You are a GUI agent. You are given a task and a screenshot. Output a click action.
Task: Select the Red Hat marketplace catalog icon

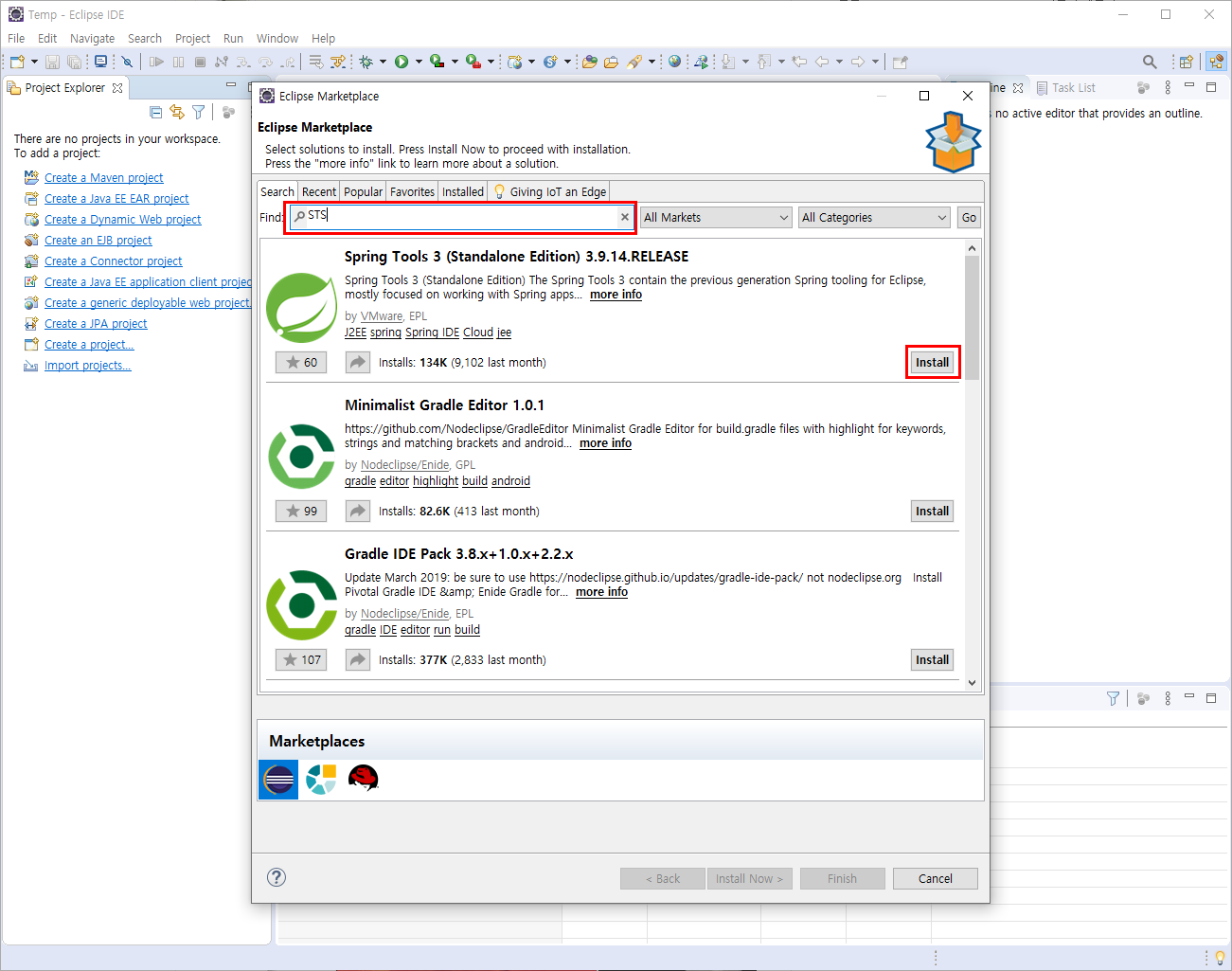coord(363,779)
